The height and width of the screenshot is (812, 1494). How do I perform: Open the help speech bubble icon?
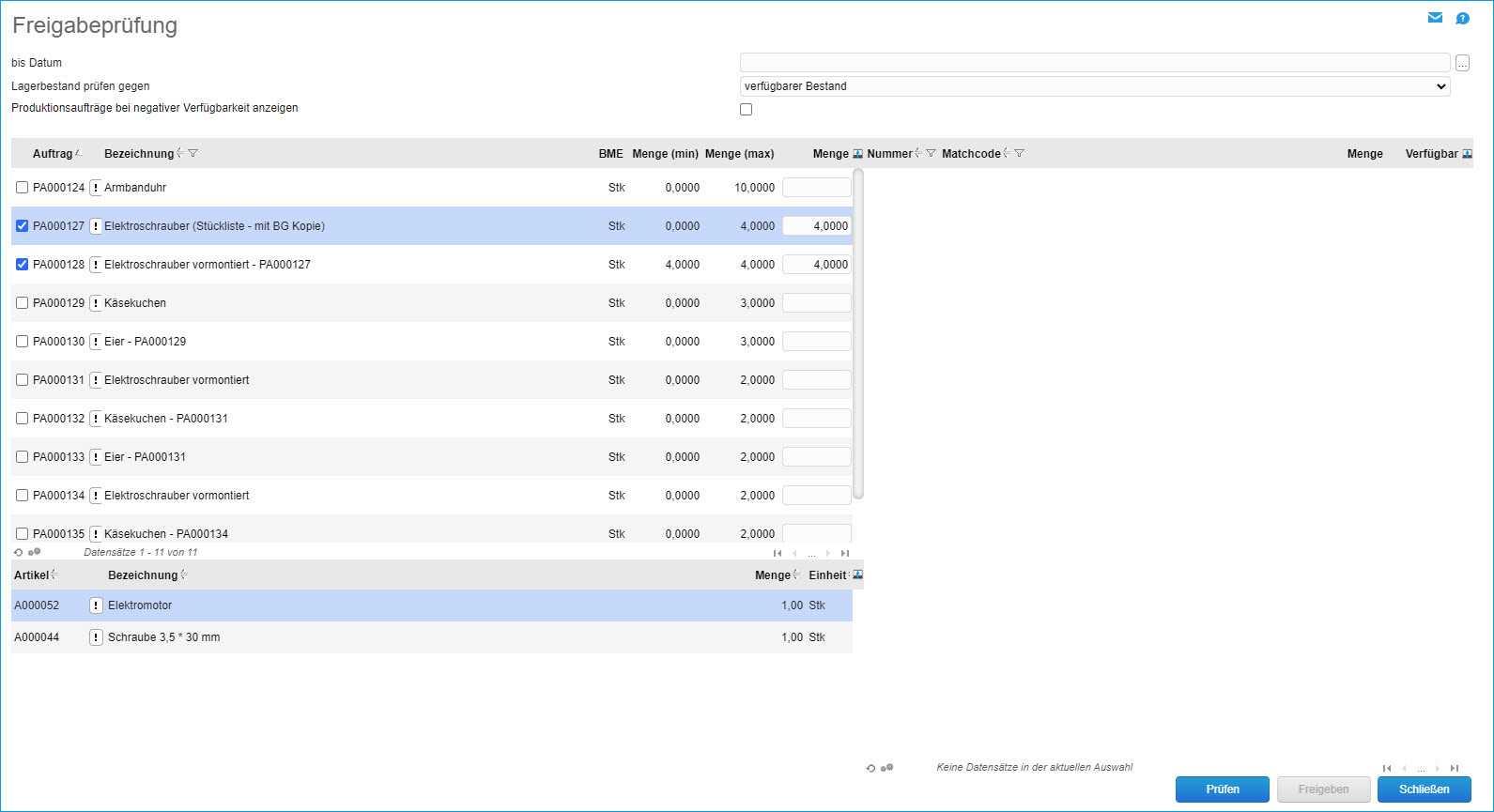pyautogui.click(x=1462, y=19)
